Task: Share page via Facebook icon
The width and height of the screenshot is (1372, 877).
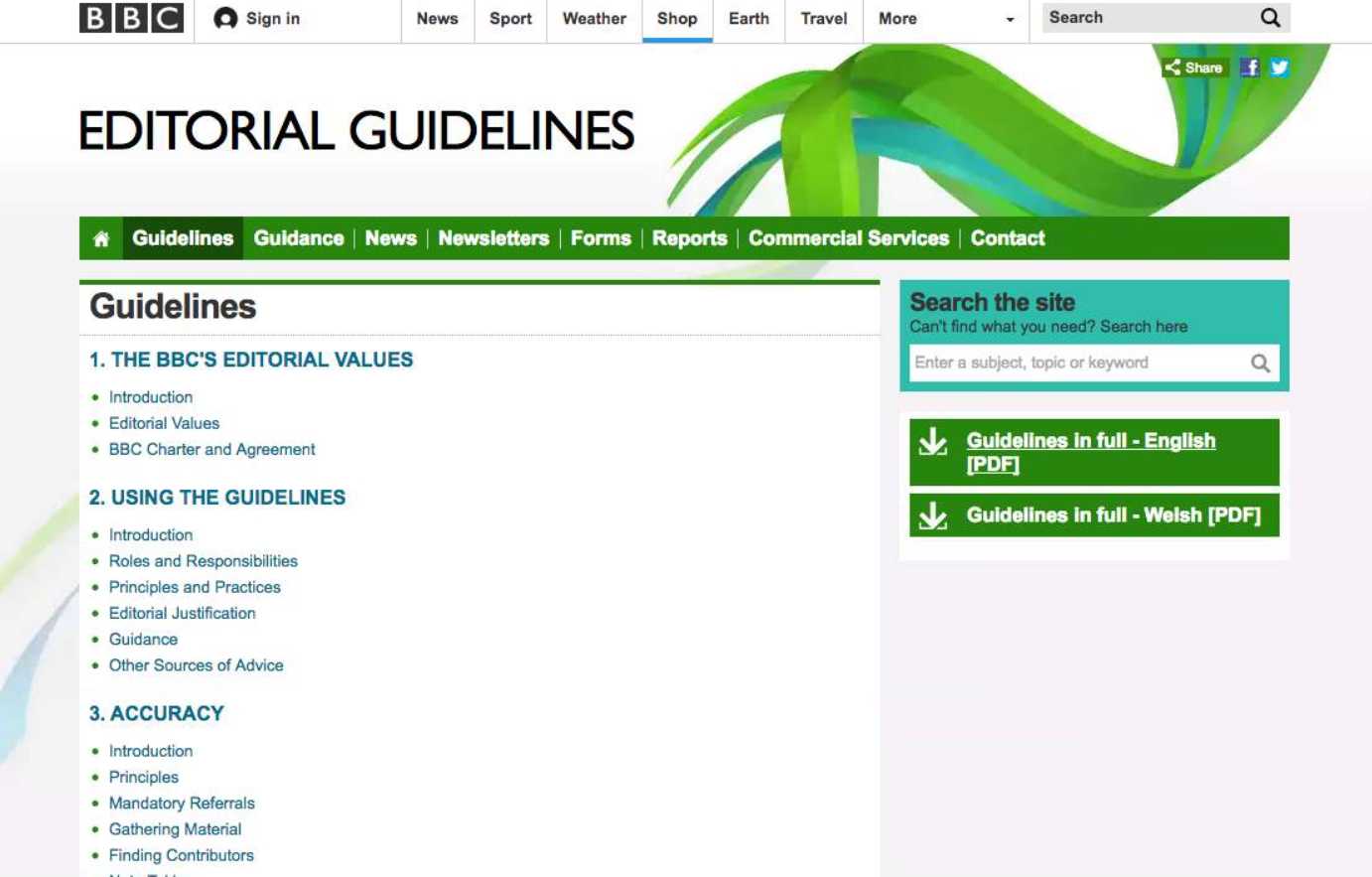Action: (1250, 68)
